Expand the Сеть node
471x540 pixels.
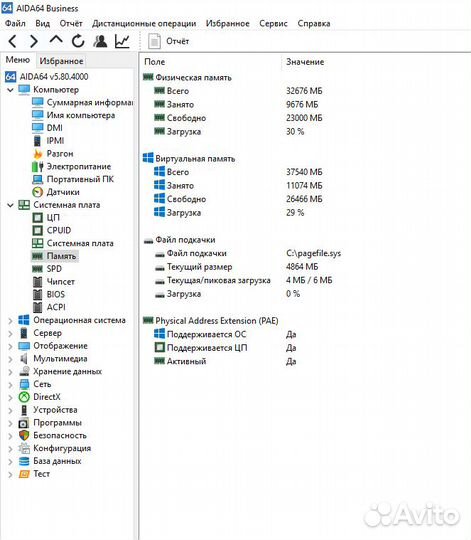[10, 385]
